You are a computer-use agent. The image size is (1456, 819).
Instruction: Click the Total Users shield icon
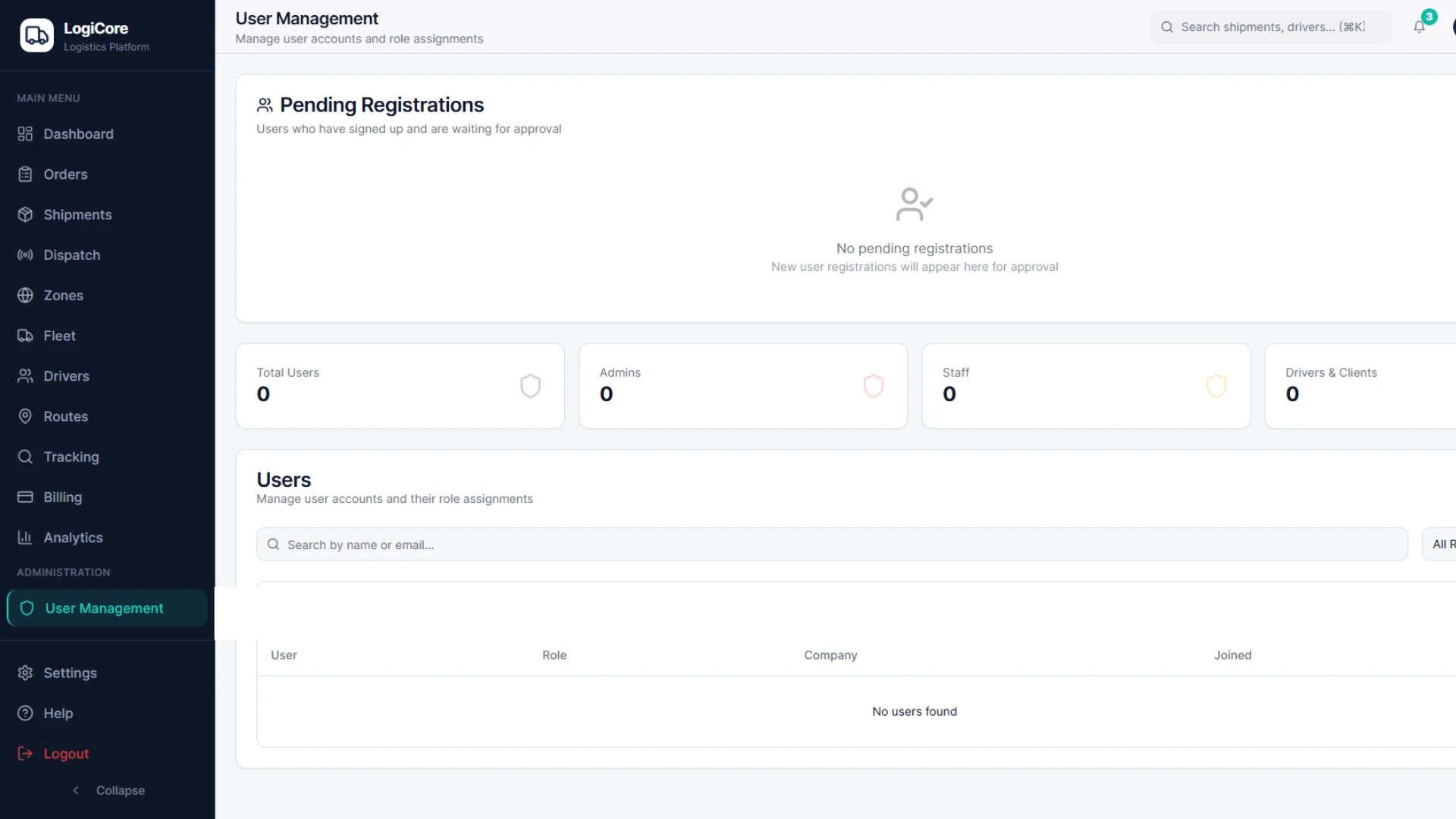pyautogui.click(x=530, y=386)
